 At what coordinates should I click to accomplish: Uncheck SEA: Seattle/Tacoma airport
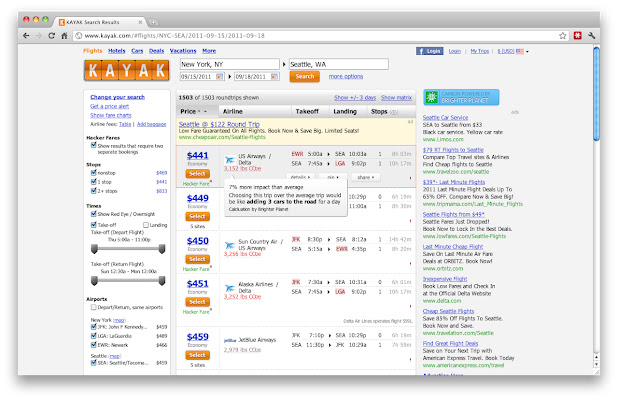point(94,363)
